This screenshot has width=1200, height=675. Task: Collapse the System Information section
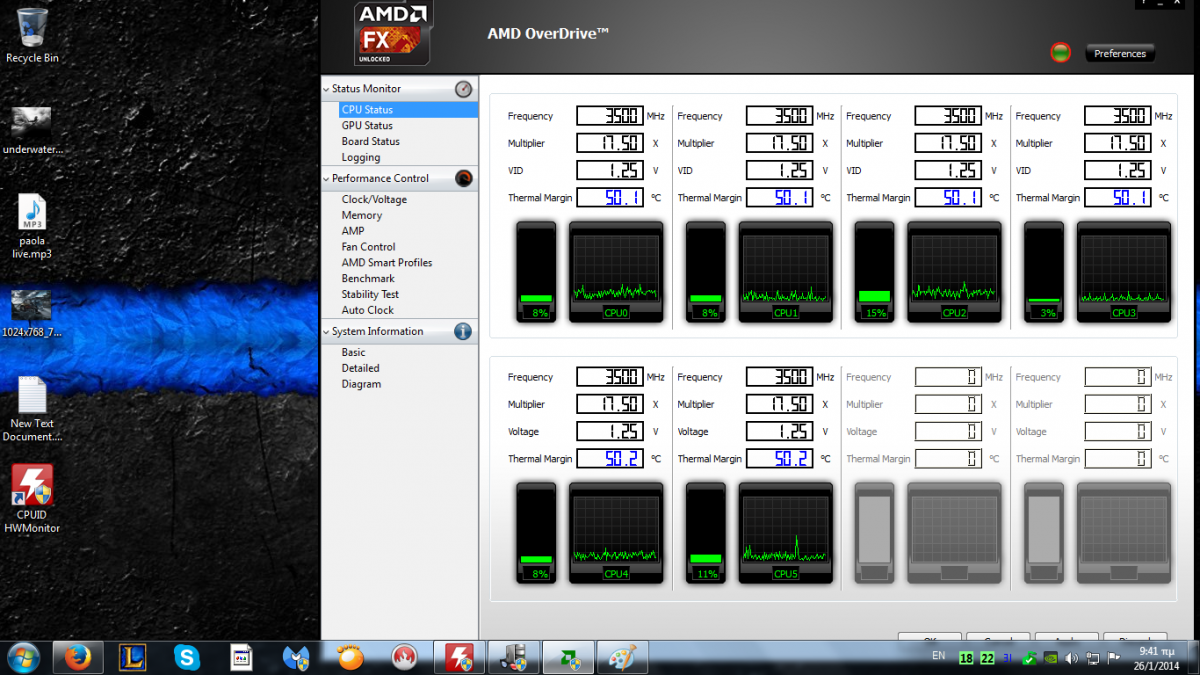(x=326, y=331)
